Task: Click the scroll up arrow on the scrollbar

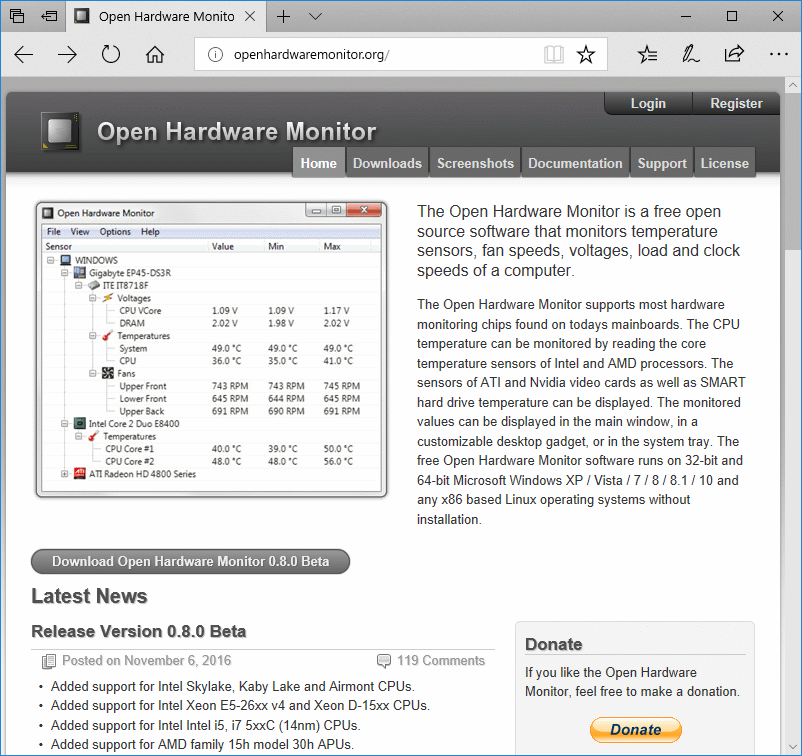Action: [x=792, y=84]
